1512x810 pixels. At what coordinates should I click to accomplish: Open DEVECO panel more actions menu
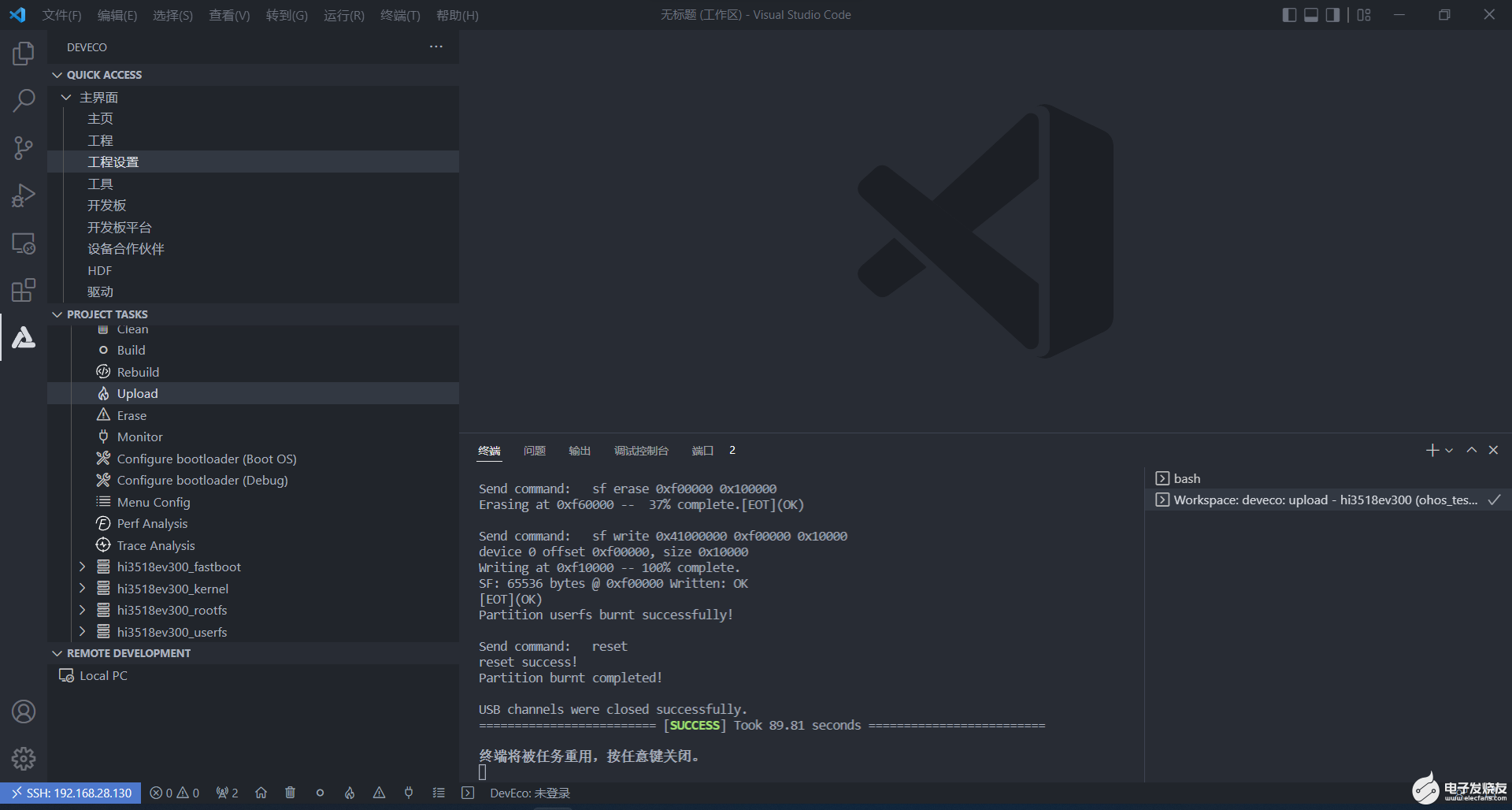tap(436, 47)
